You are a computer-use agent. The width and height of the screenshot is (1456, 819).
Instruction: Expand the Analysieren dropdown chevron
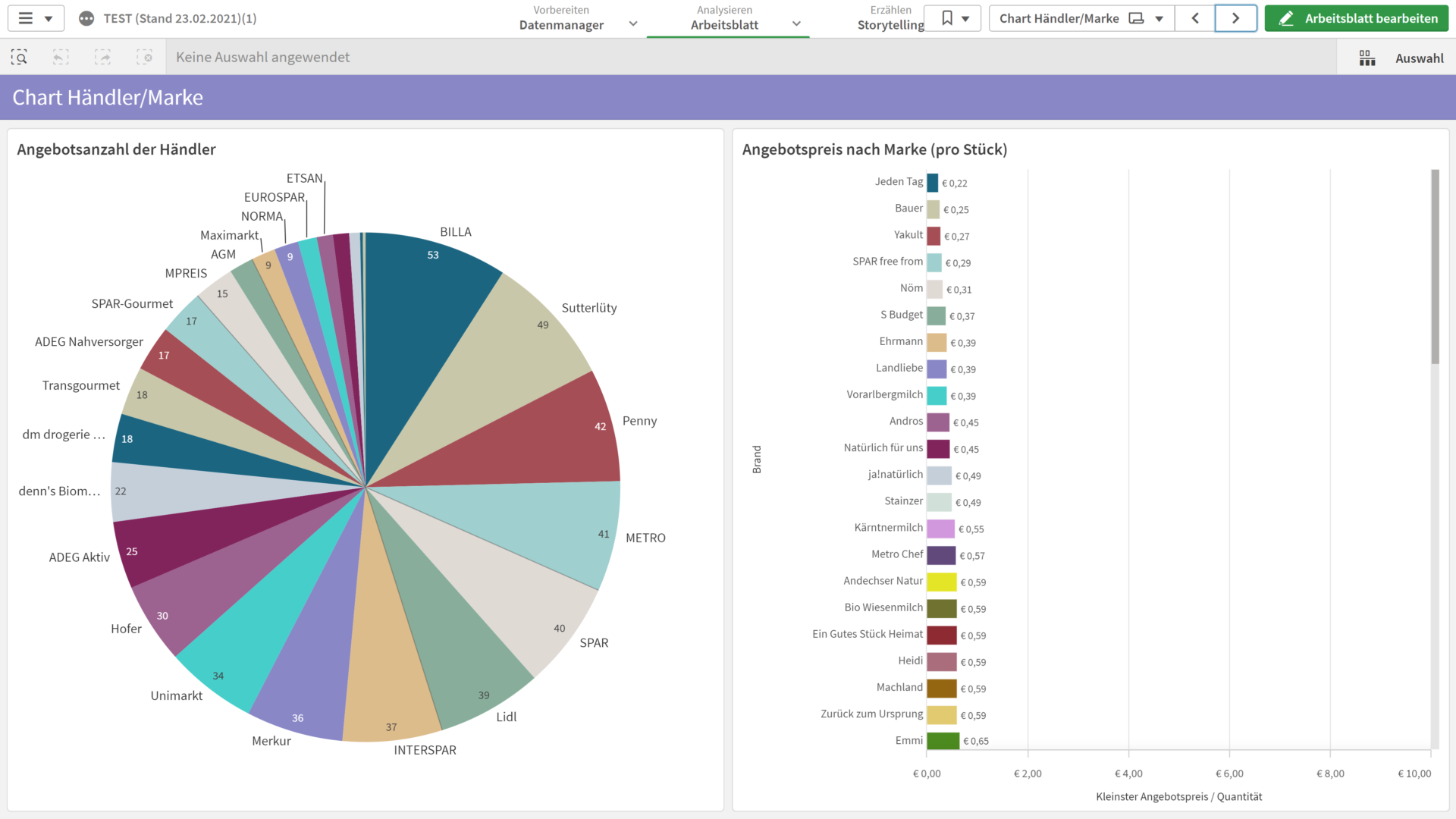click(796, 24)
